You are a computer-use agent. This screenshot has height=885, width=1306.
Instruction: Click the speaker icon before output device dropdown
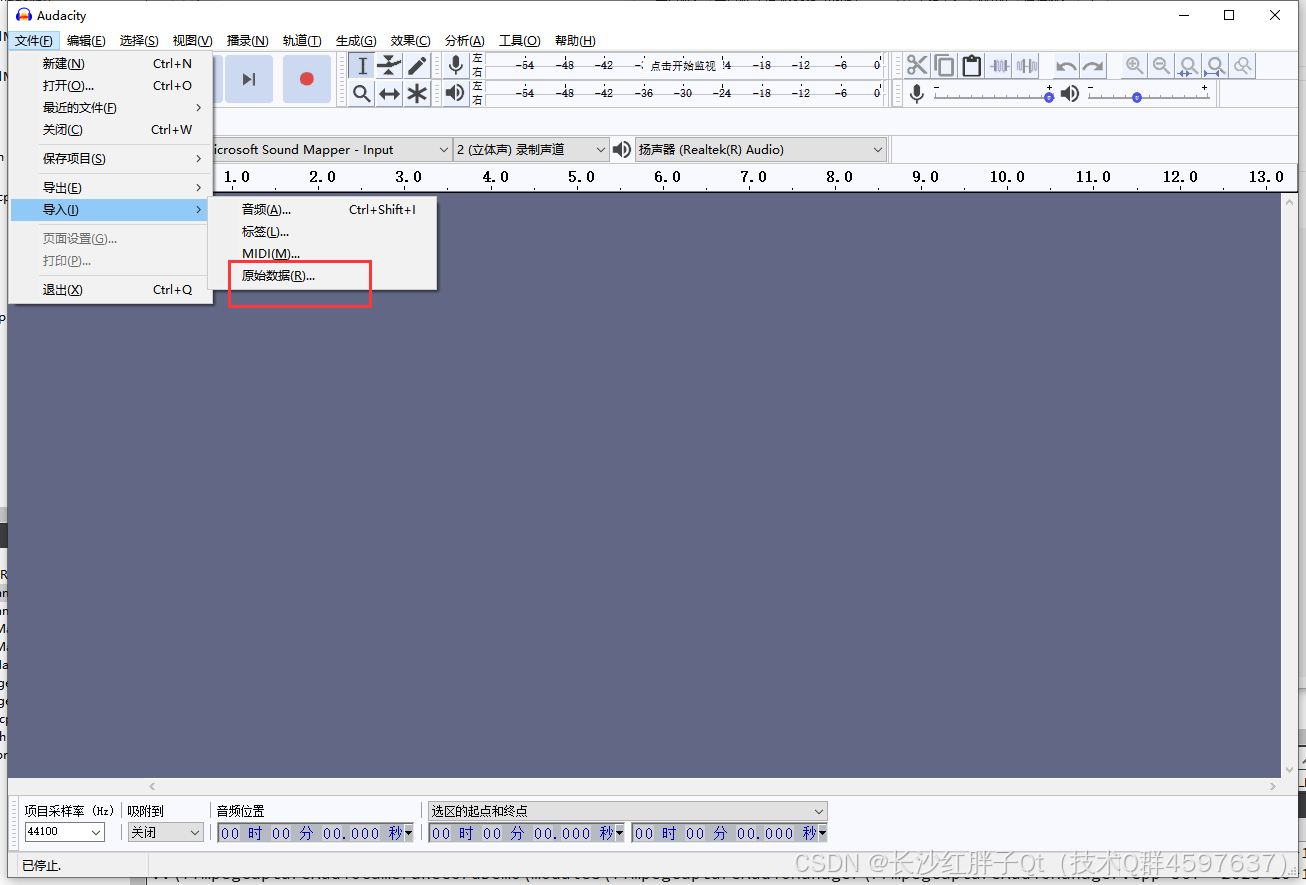pos(622,150)
